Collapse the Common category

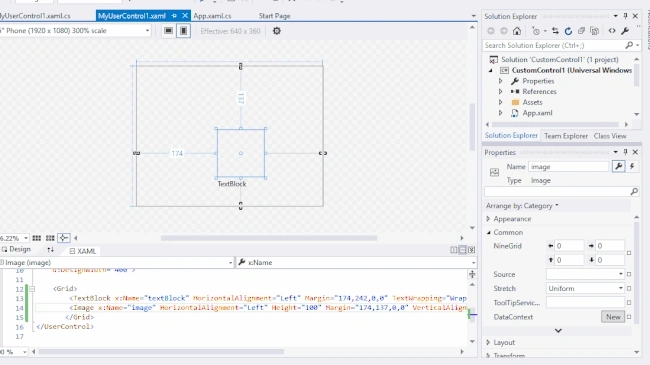(488, 232)
